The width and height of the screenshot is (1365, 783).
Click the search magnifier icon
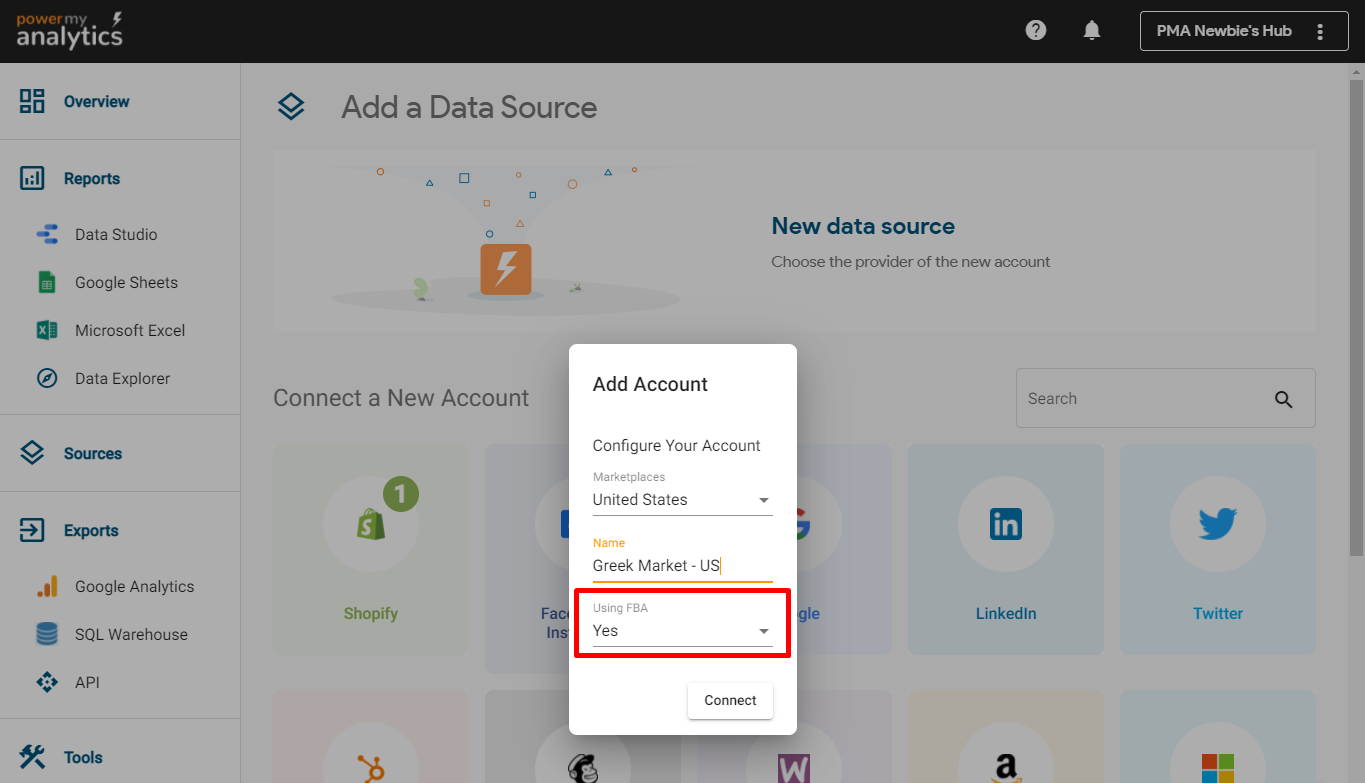pyautogui.click(x=1284, y=399)
